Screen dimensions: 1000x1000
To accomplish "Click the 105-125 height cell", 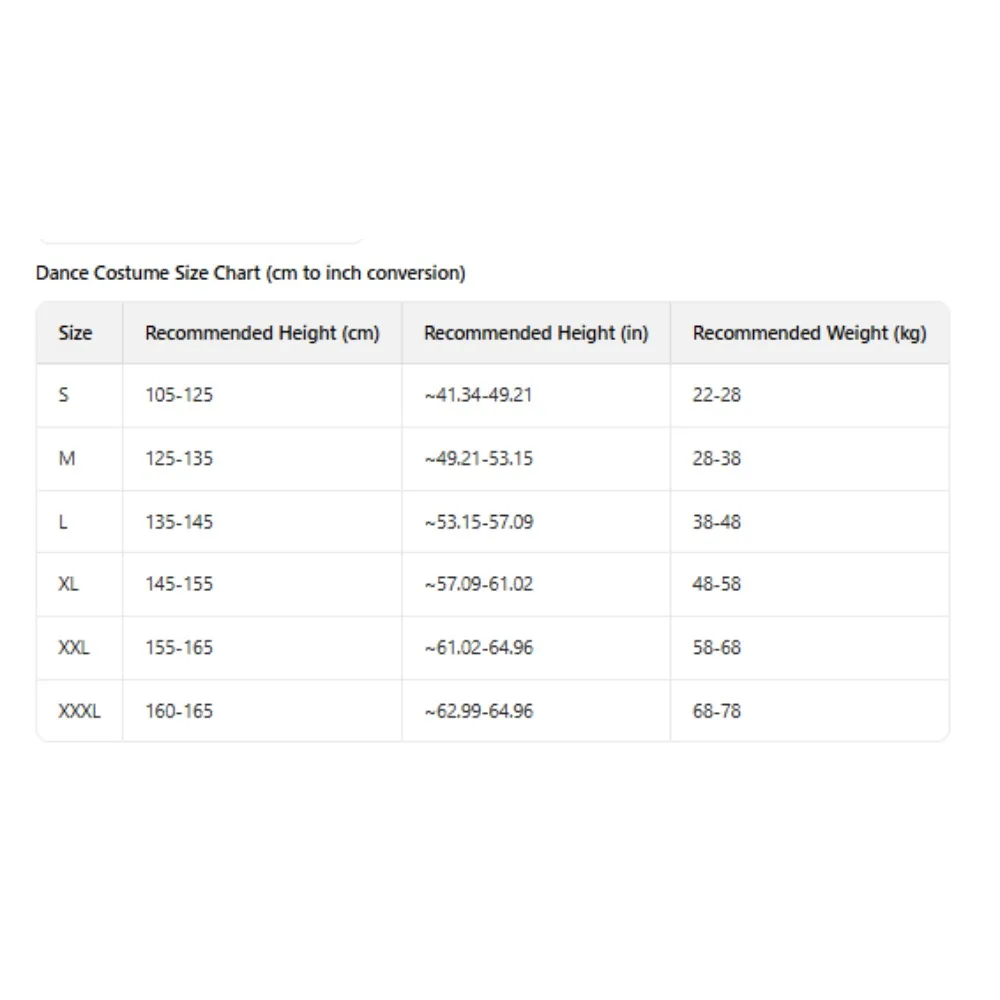I will (179, 395).
